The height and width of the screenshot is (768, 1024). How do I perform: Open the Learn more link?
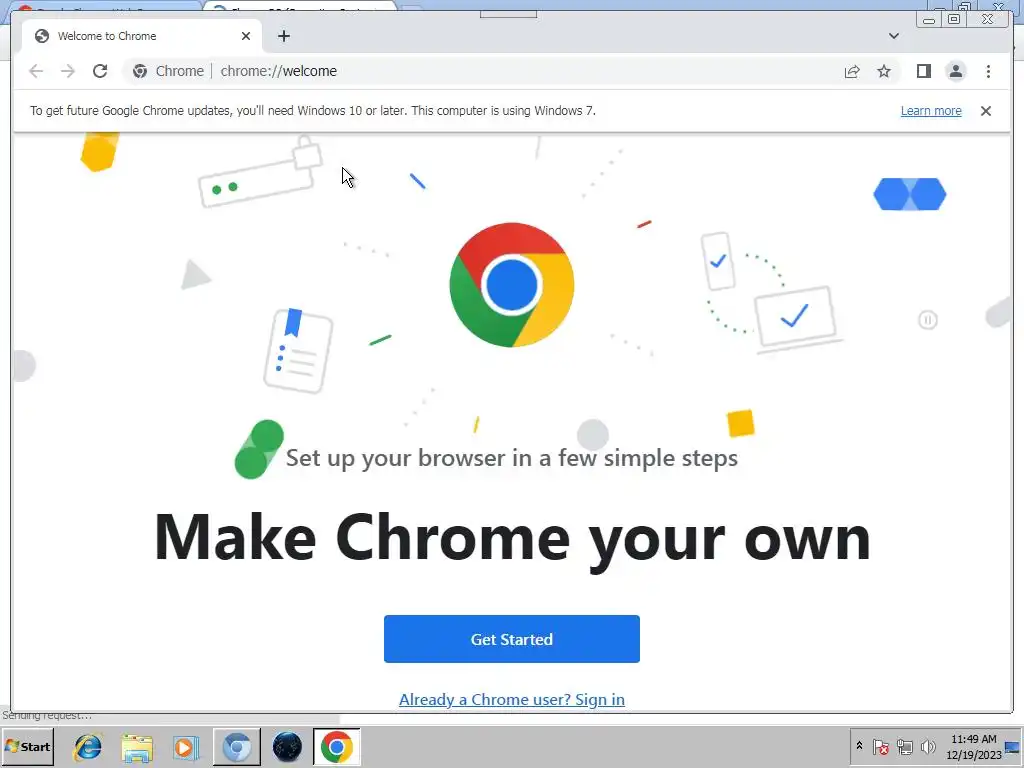931,111
